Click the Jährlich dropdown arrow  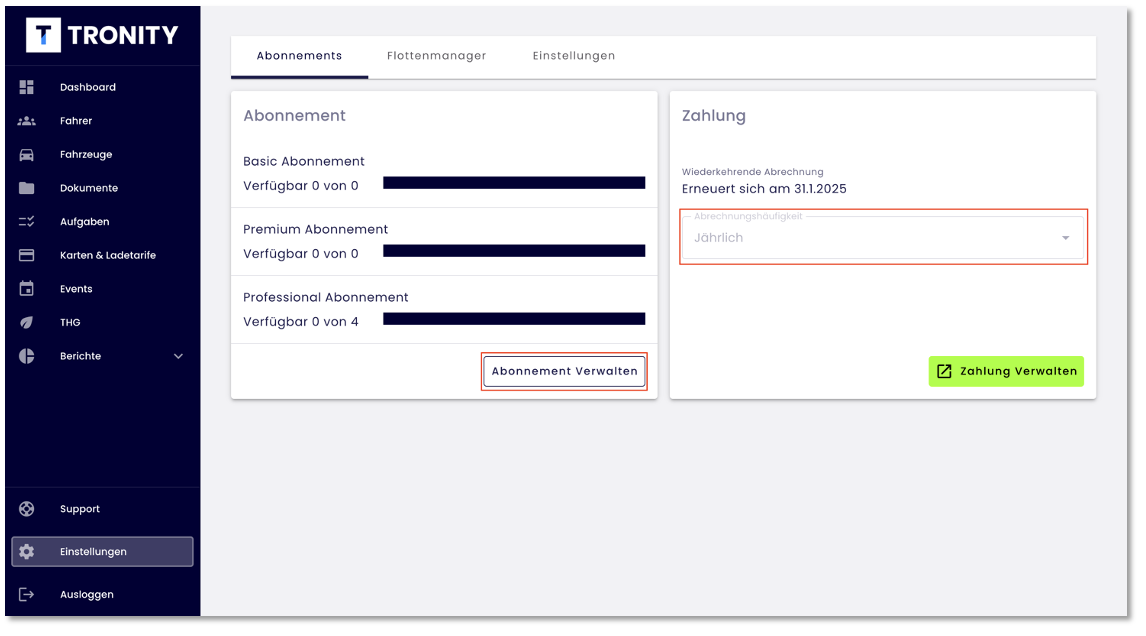point(1065,238)
